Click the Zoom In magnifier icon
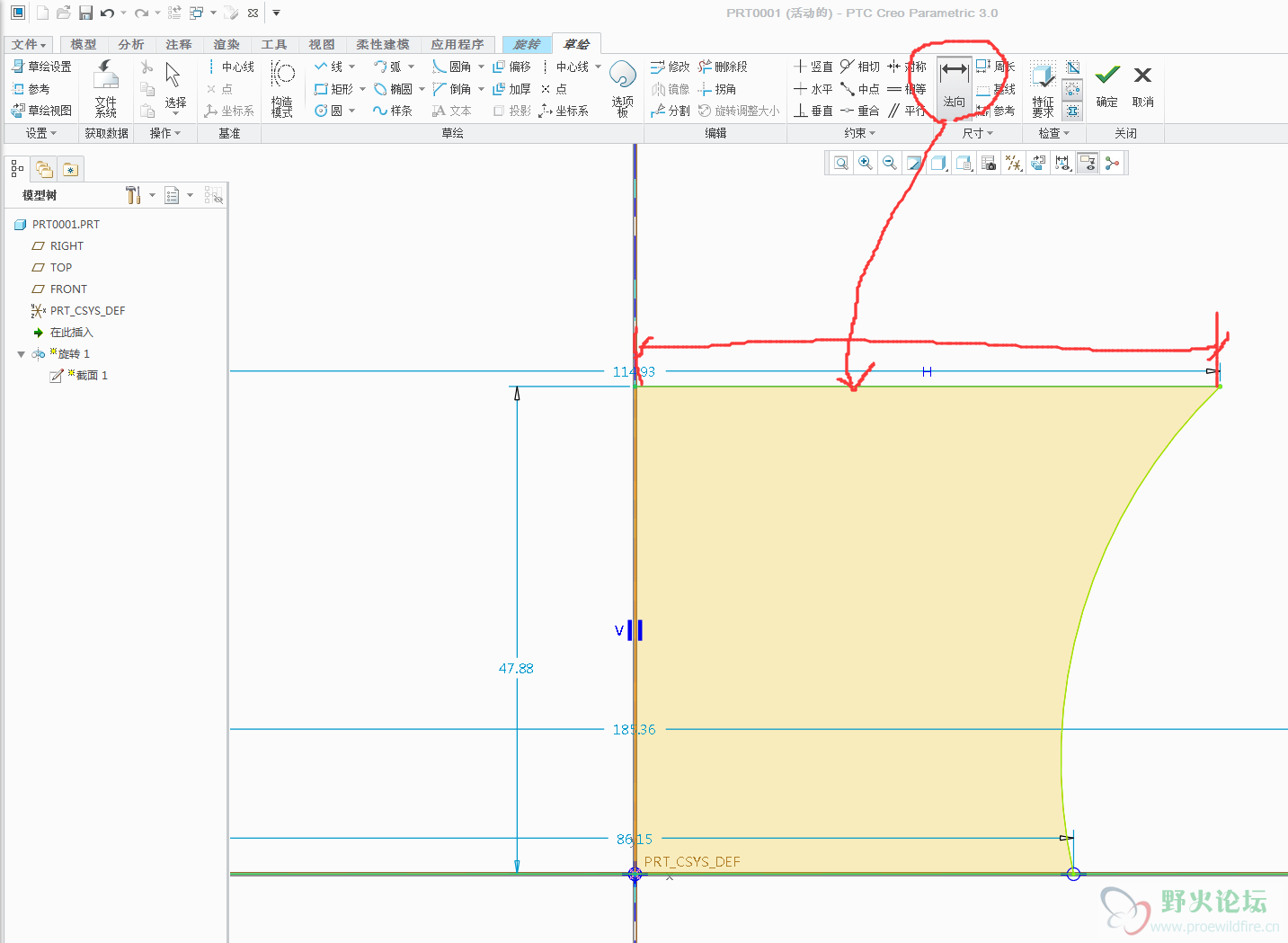This screenshot has height=943, width=1288. pos(865,163)
